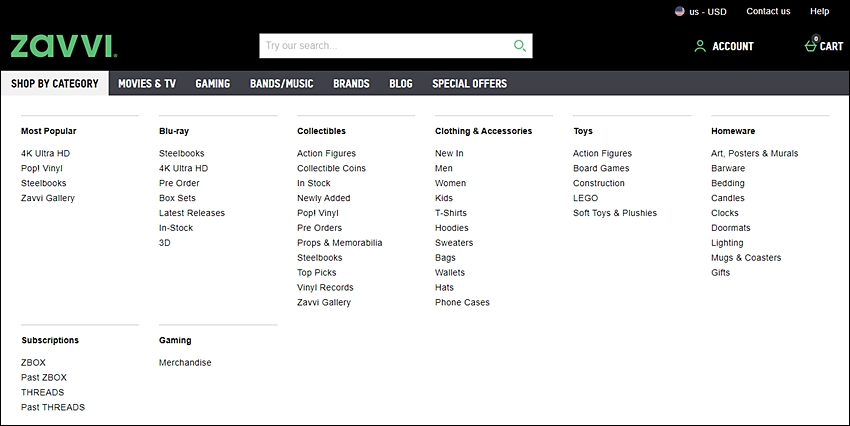Image resolution: width=850 pixels, height=426 pixels.
Task: Open 4K Ultra HD under Most Popular
Action: [x=46, y=153]
